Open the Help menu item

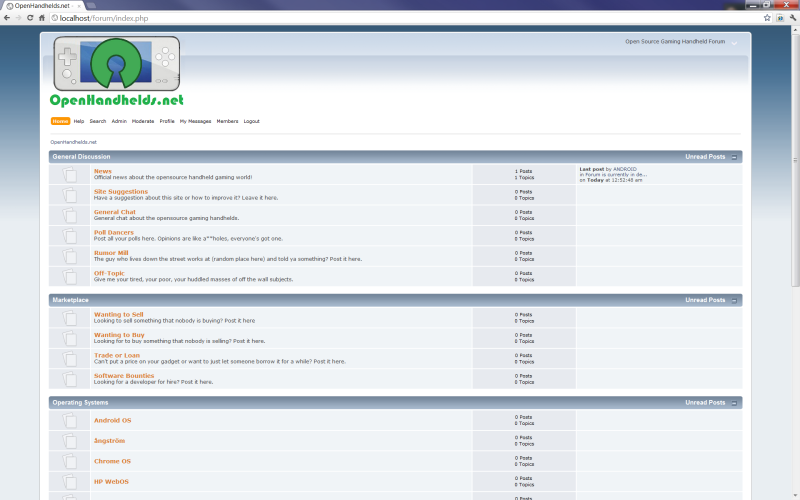[79, 121]
